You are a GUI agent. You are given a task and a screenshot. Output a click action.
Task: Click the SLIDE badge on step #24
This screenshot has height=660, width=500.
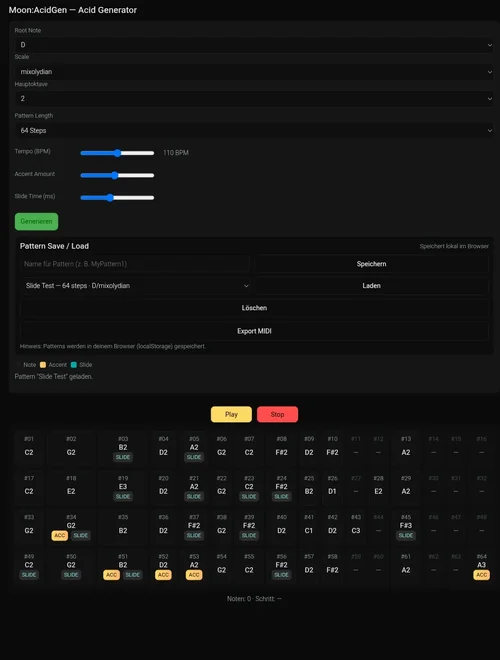click(x=282, y=497)
